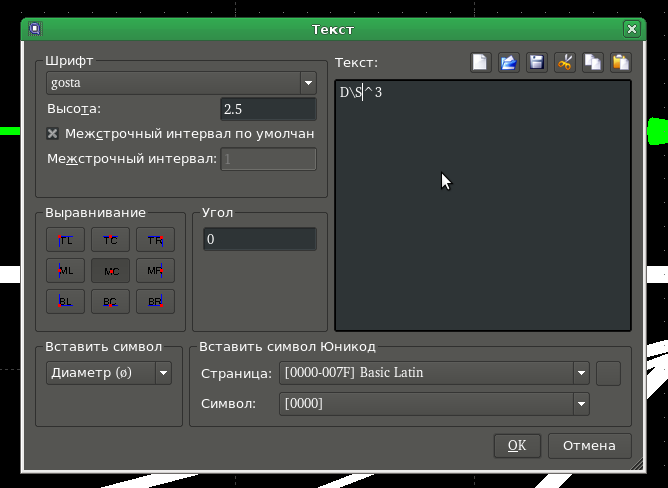Set alignment to top center (TC)
The width and height of the screenshot is (668, 488).
click(110, 240)
